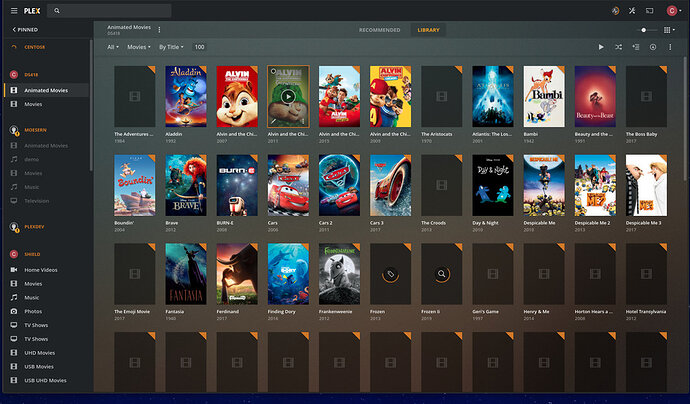Image resolution: width=690 pixels, height=404 pixels.
Task: Open the Brave poster
Action: 186,185
